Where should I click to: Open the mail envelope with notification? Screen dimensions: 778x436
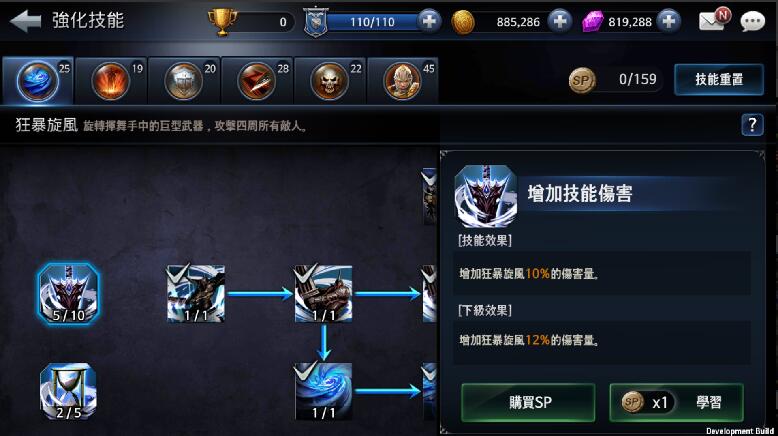pos(714,20)
